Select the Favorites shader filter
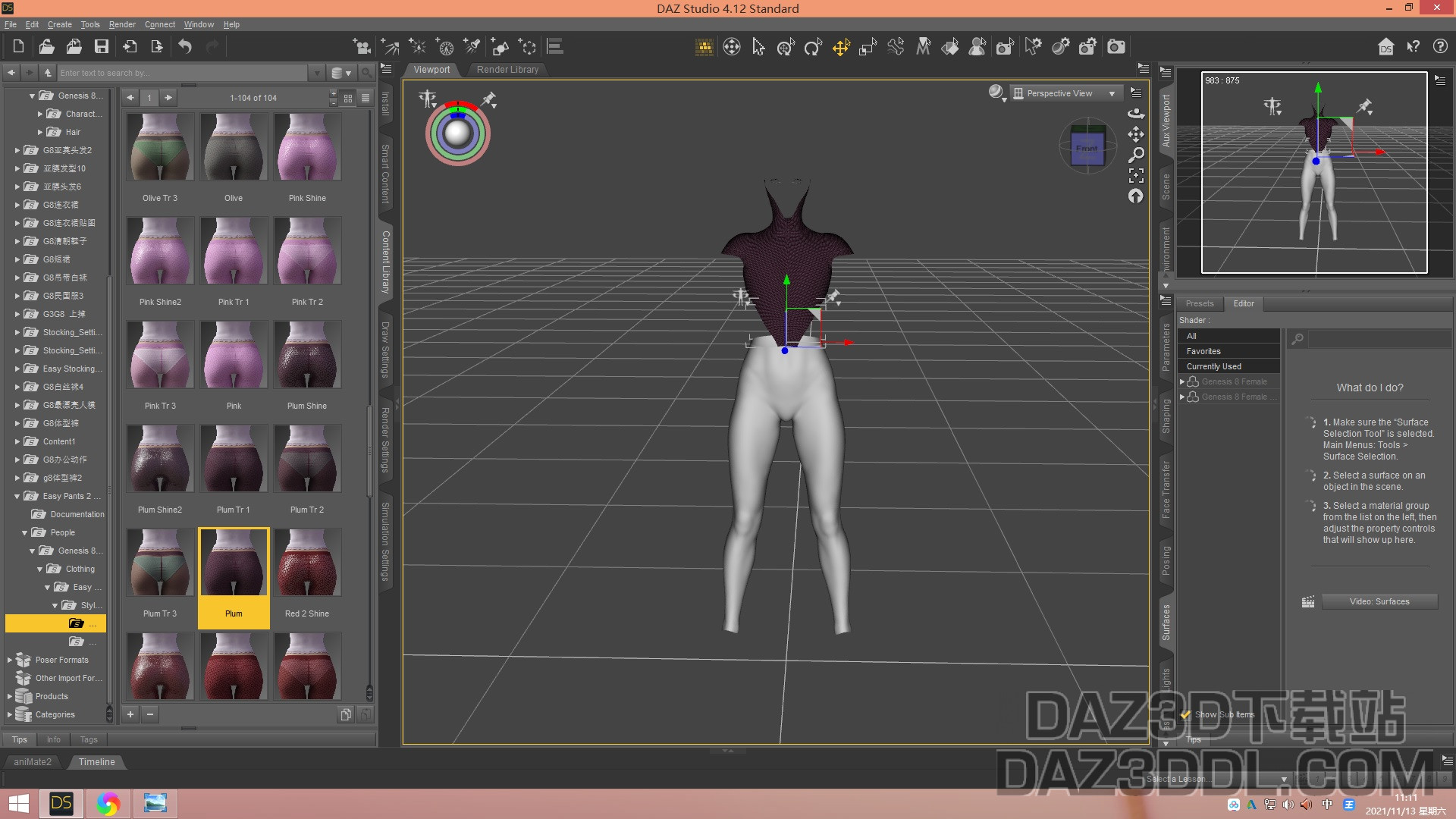 [1228, 351]
